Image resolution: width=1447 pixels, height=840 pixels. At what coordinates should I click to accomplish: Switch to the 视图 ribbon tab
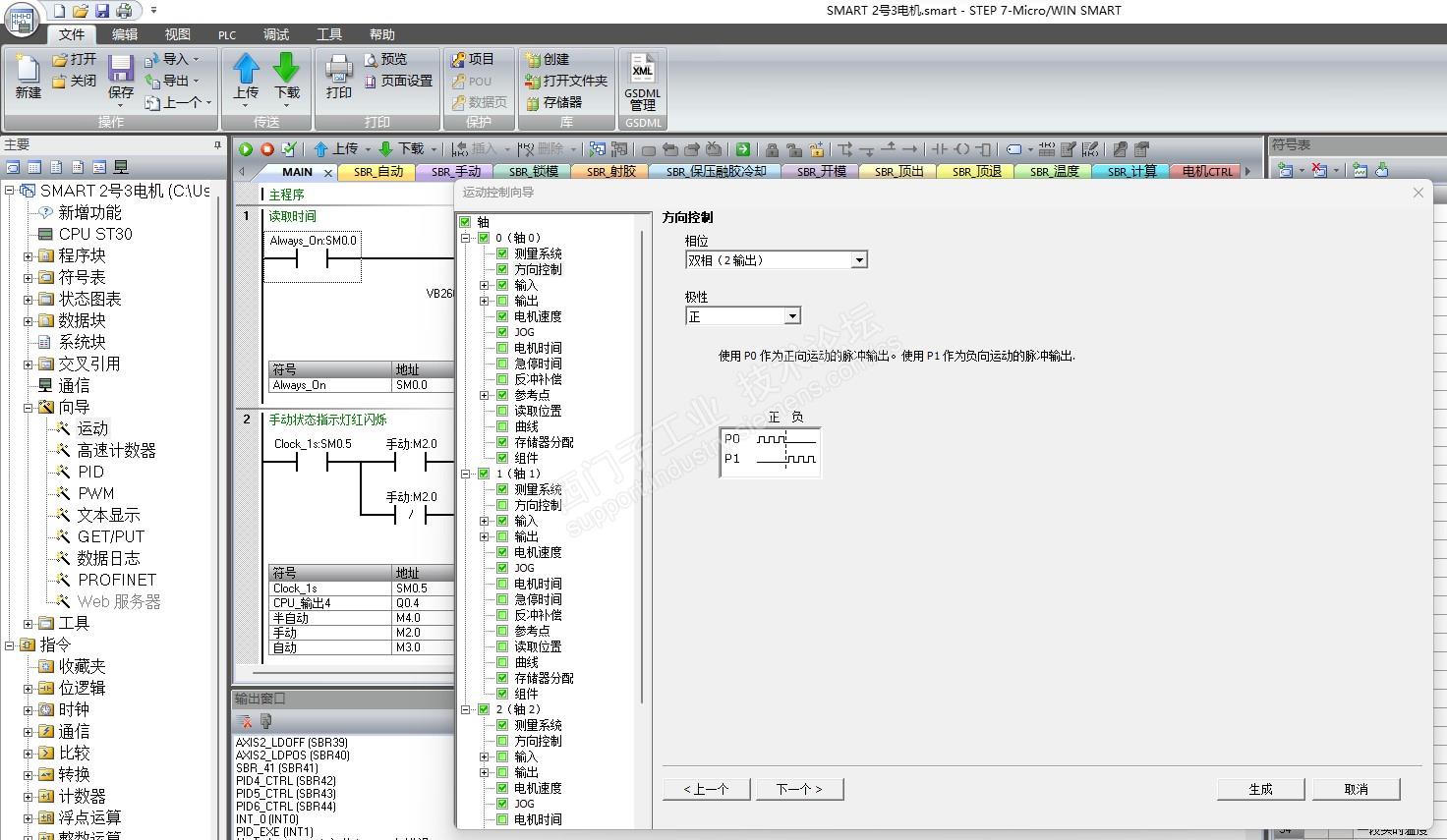[177, 34]
